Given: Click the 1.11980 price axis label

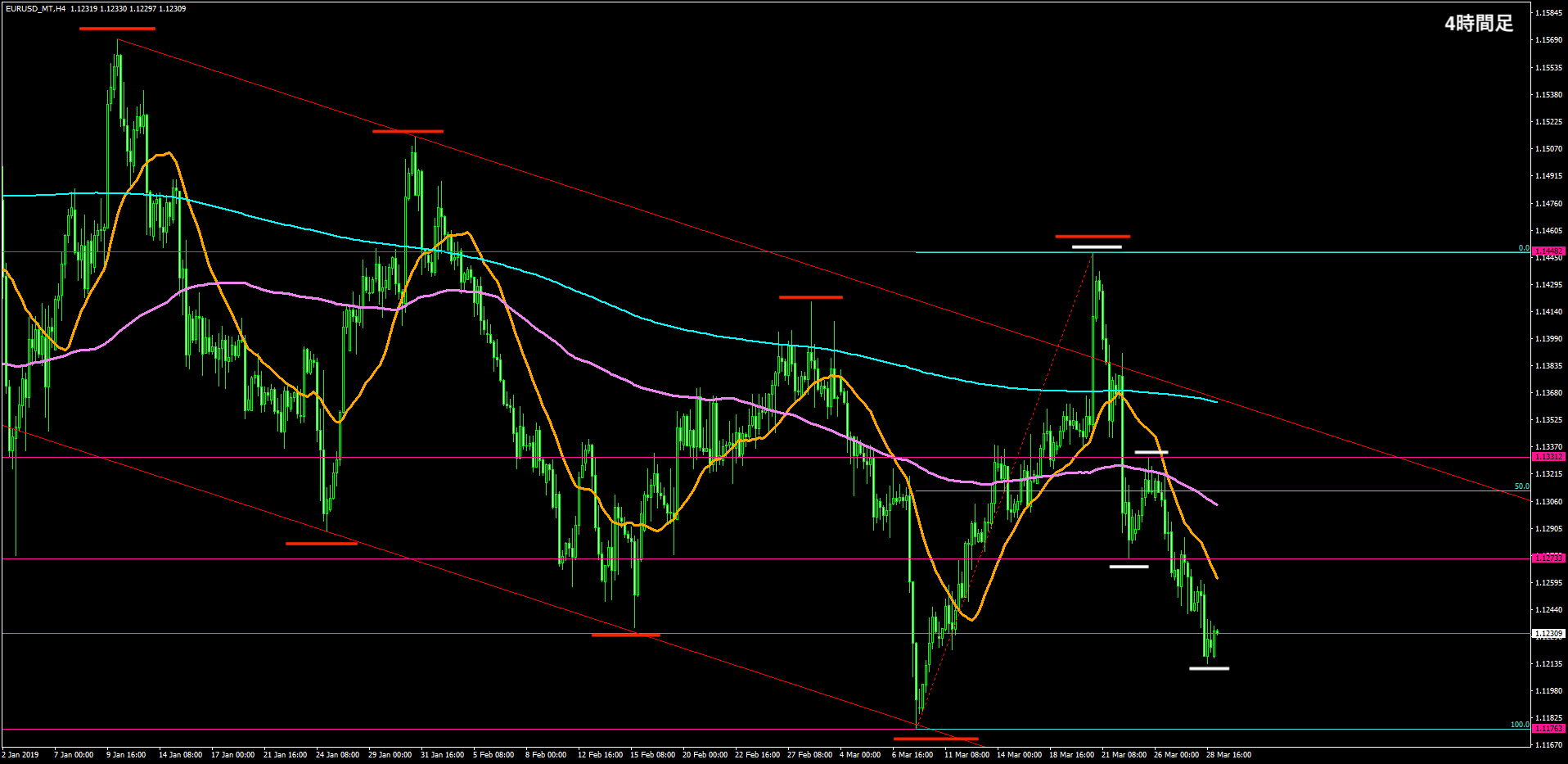Looking at the screenshot, I should pos(1548,691).
